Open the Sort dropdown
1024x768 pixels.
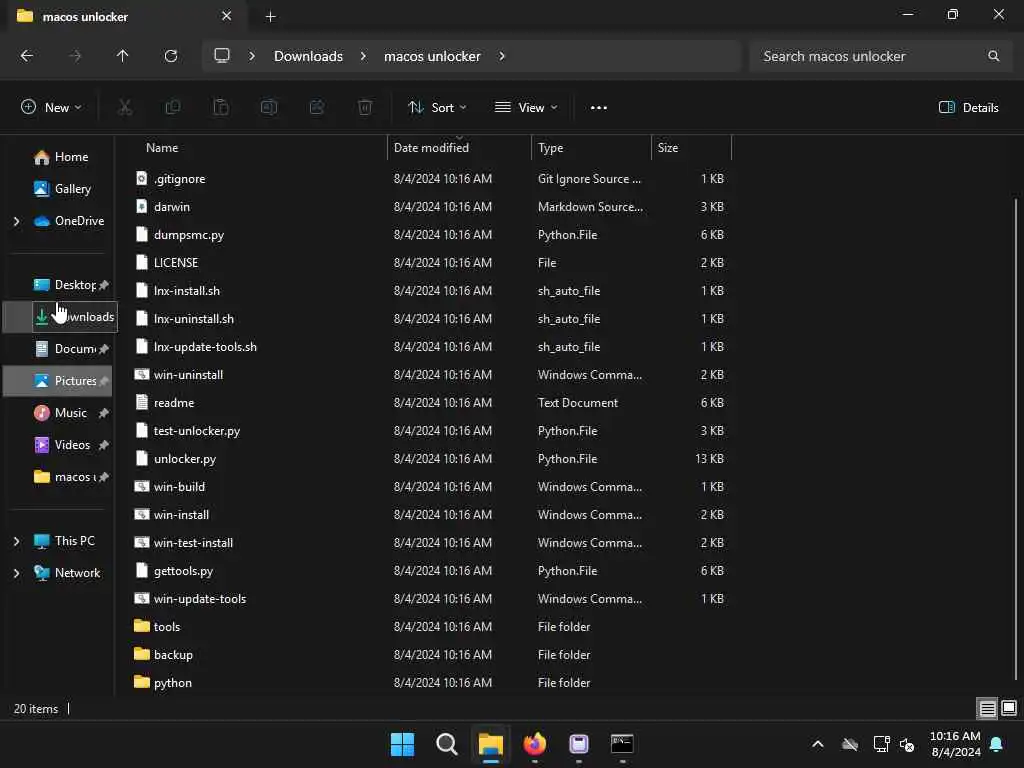click(x=436, y=108)
